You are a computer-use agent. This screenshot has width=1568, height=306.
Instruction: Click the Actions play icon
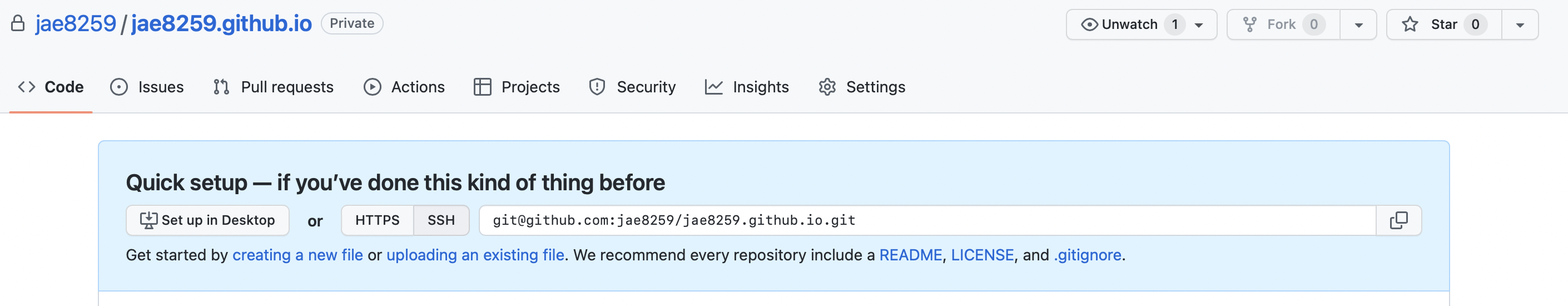(373, 87)
